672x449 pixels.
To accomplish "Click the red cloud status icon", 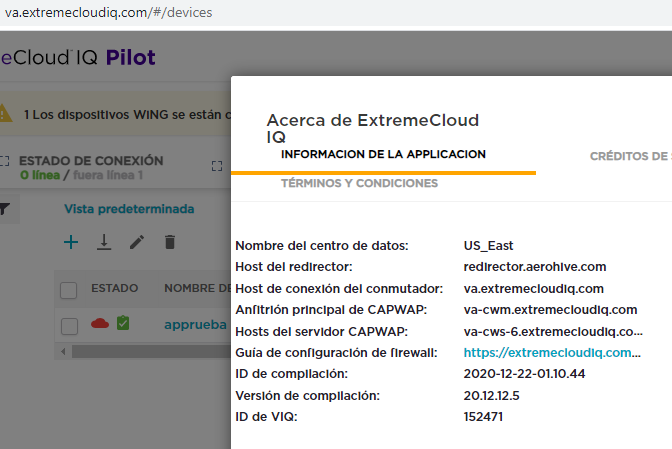I will pyautogui.click(x=99, y=324).
